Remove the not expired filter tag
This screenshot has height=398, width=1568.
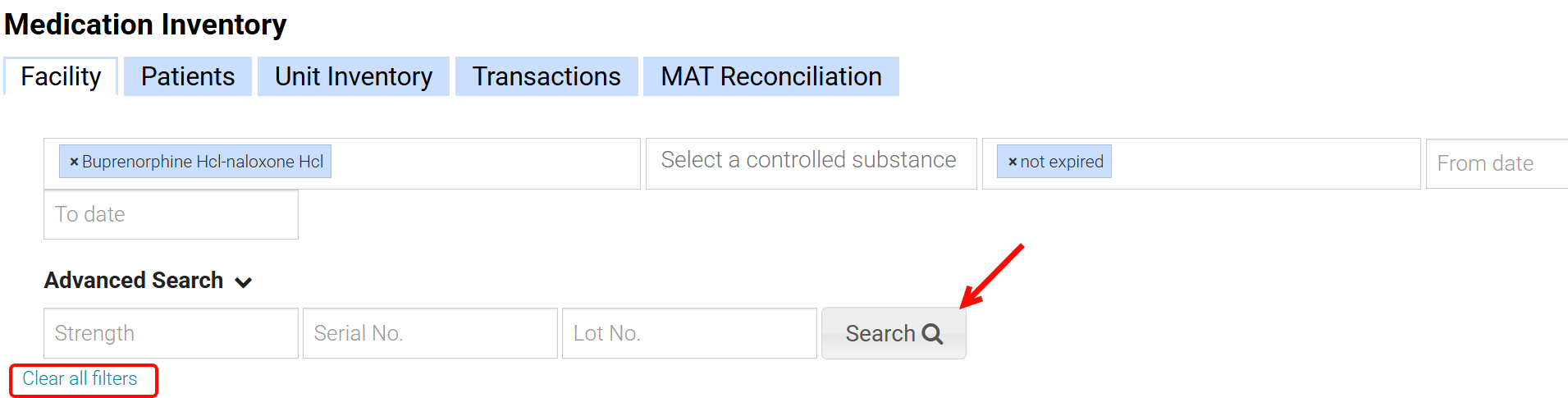tap(1013, 162)
